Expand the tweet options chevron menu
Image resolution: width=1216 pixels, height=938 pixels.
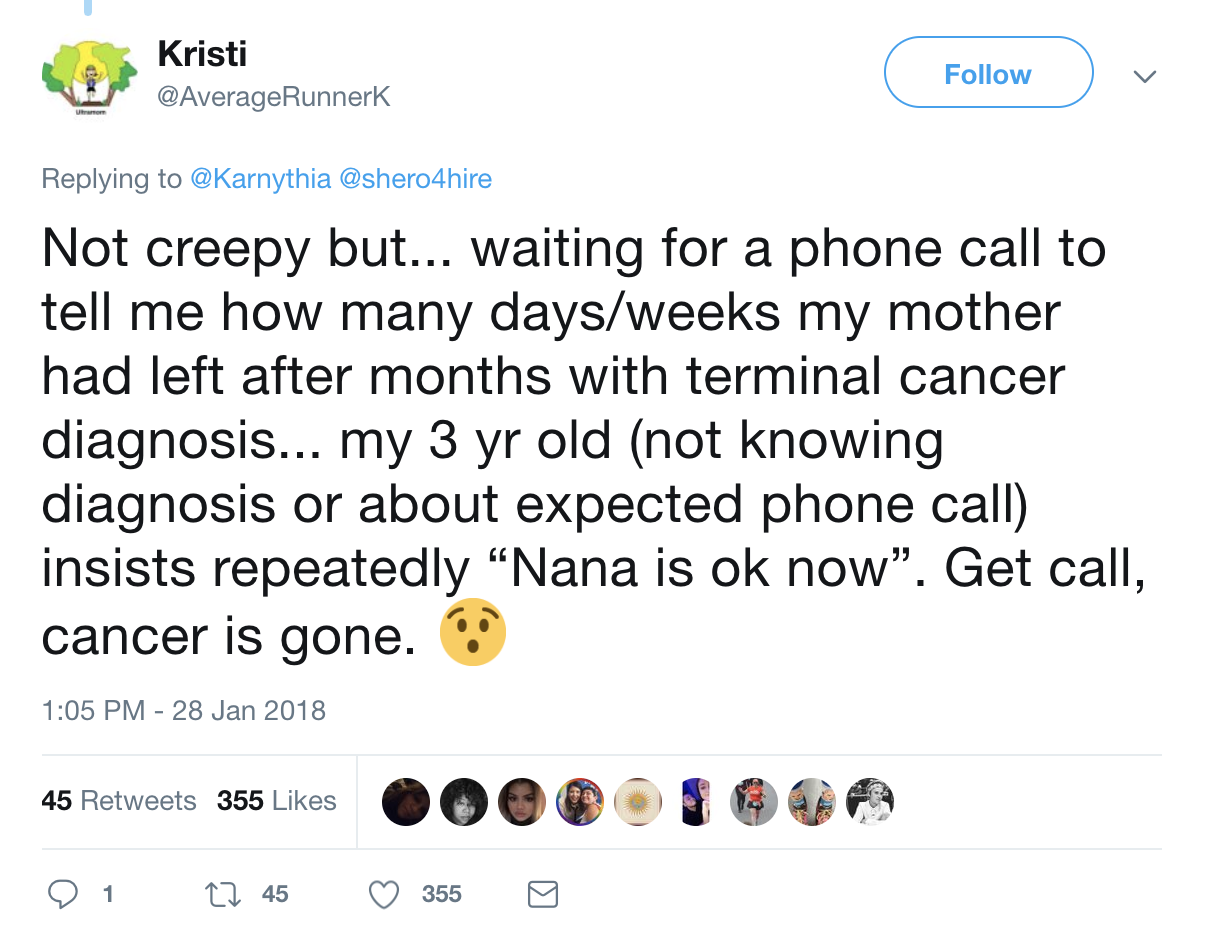1145,76
